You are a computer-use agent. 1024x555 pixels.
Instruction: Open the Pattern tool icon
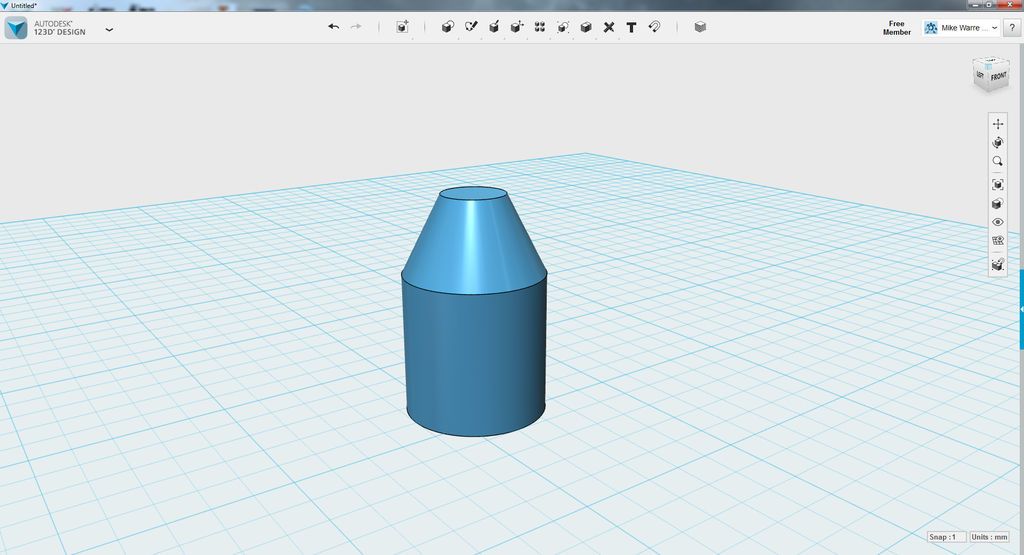540,27
